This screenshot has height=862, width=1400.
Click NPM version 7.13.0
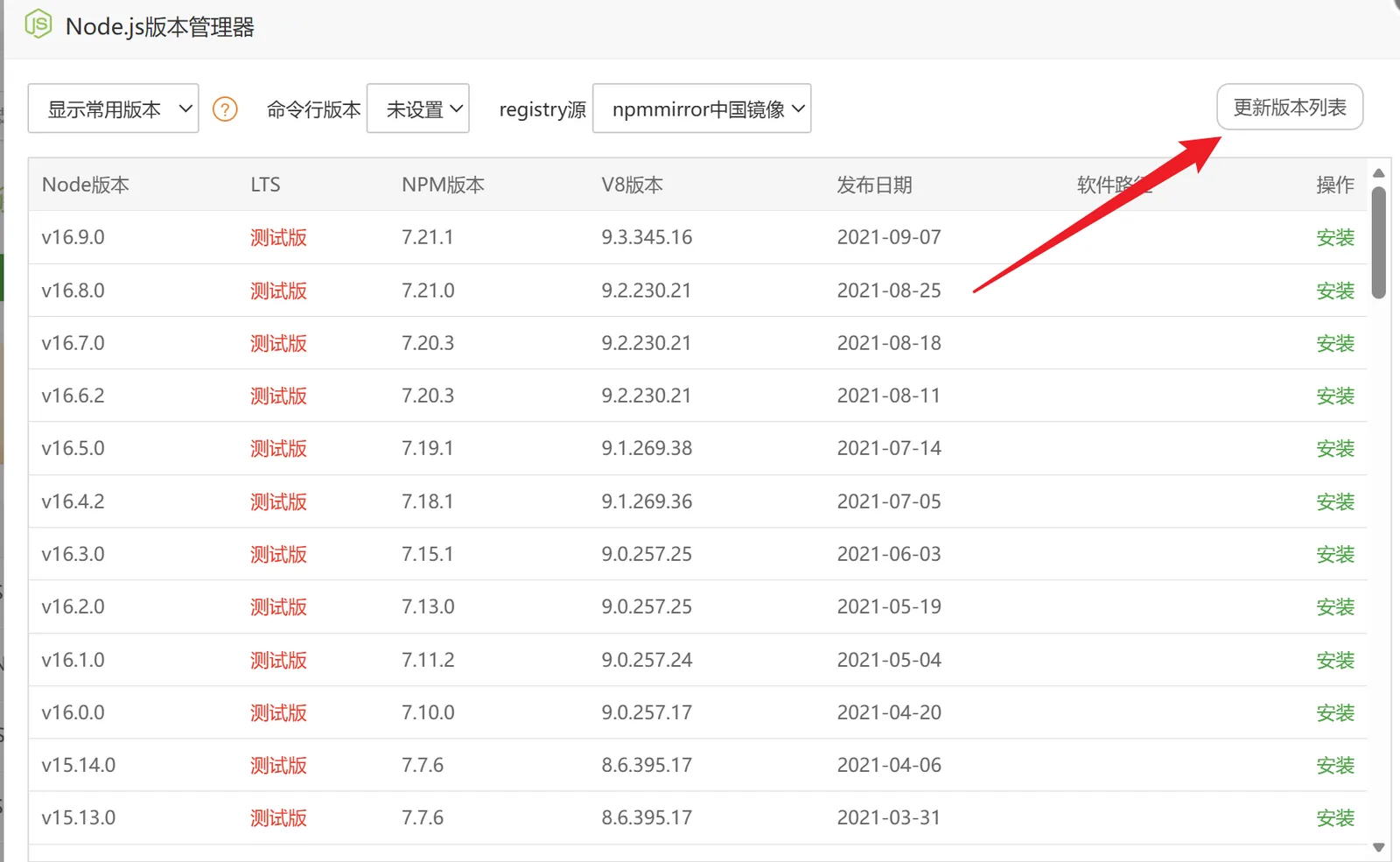[428, 606]
